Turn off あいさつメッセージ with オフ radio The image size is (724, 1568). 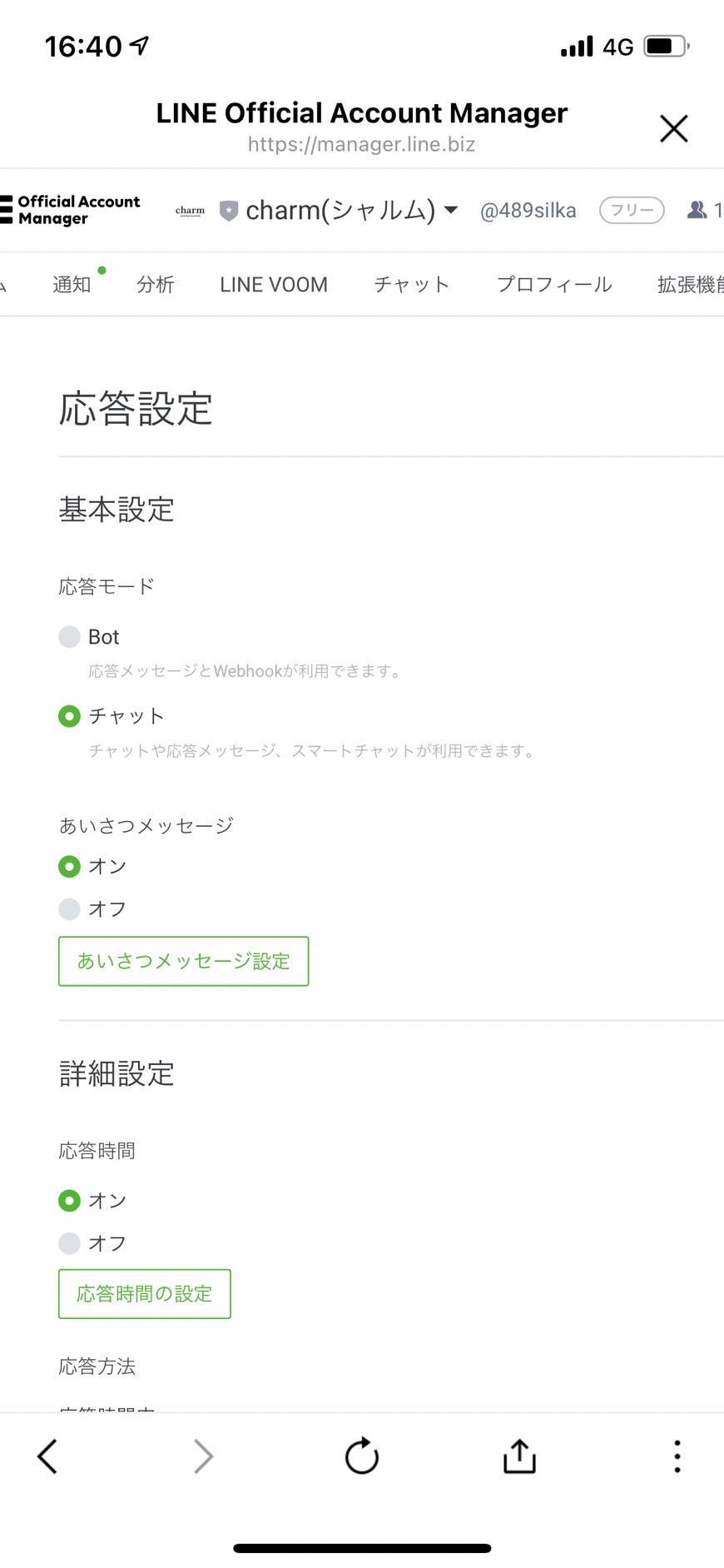[69, 908]
